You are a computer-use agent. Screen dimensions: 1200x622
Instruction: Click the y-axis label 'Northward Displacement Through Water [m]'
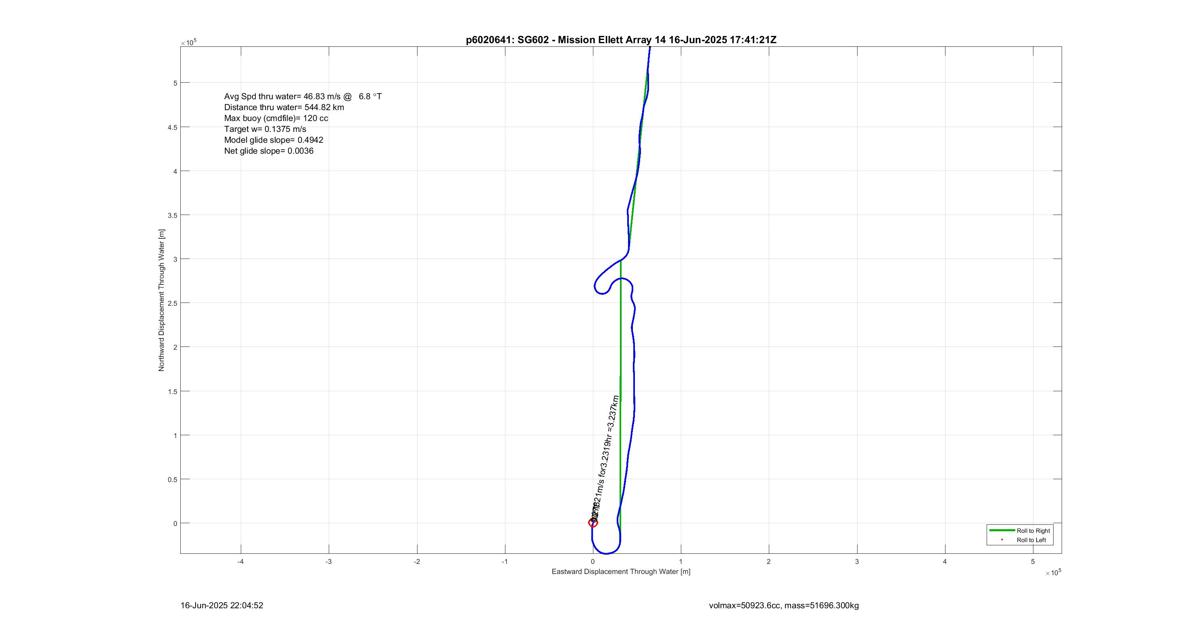coord(161,299)
